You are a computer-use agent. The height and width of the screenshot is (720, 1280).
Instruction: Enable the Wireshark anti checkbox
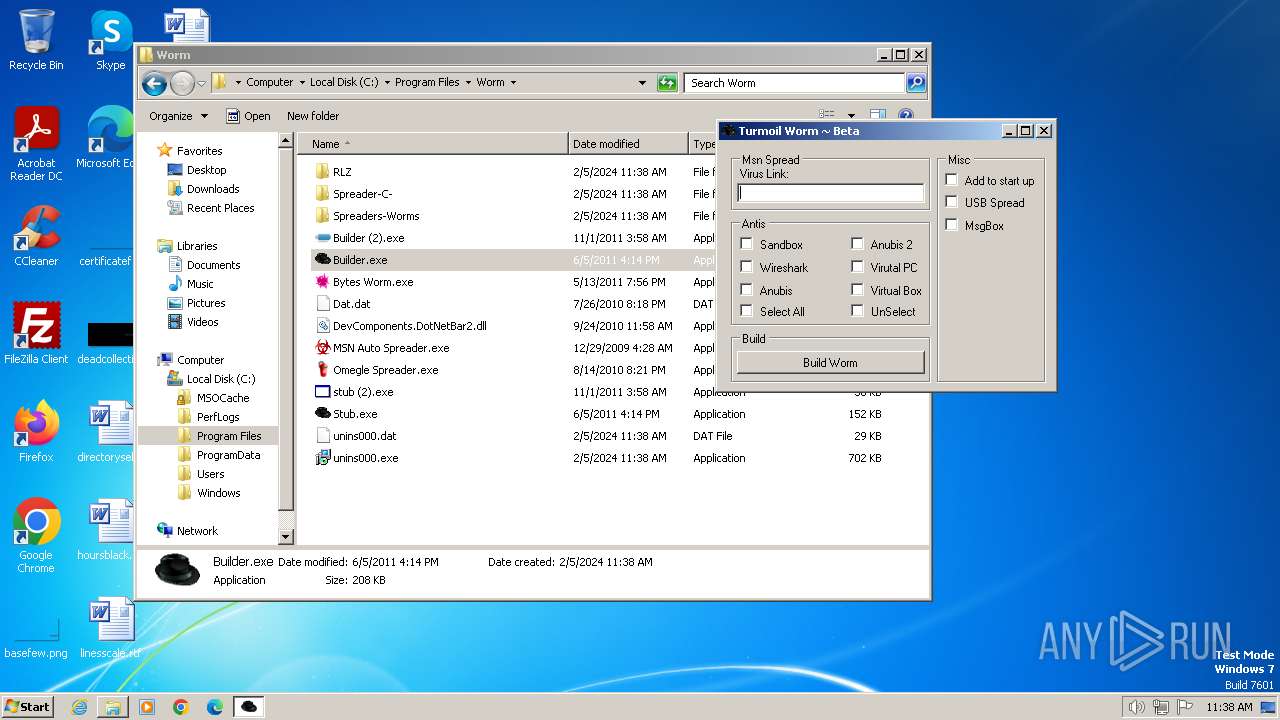747,267
